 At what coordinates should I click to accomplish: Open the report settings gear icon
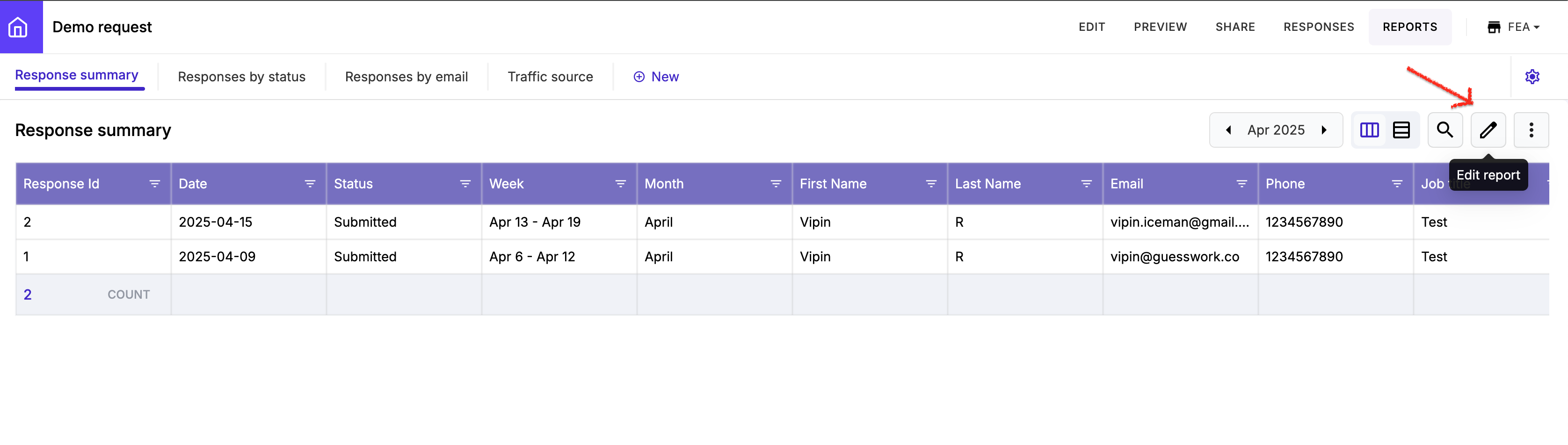[x=1532, y=77]
